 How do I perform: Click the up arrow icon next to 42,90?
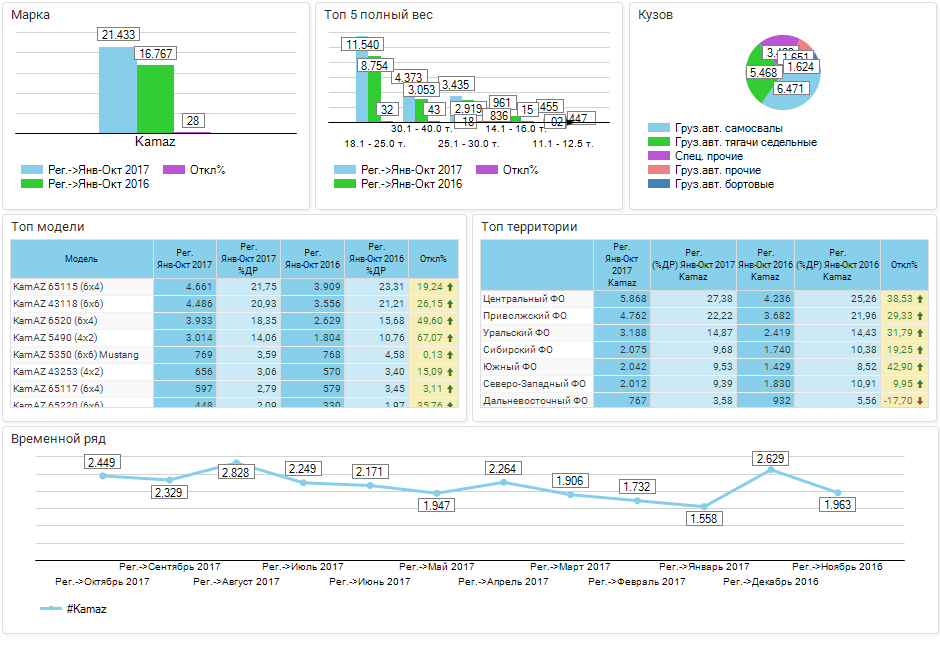920,367
